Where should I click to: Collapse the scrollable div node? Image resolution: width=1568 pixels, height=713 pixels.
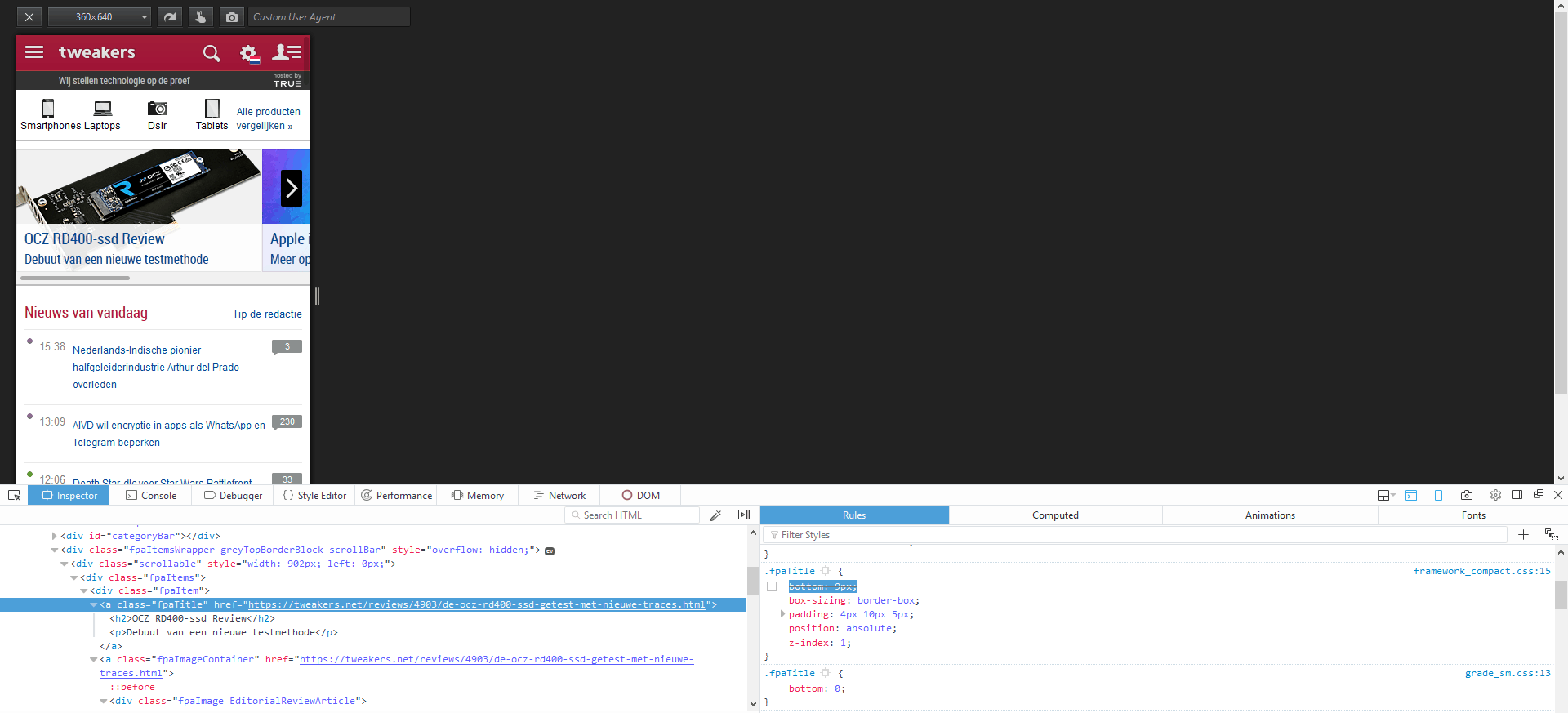(x=65, y=564)
